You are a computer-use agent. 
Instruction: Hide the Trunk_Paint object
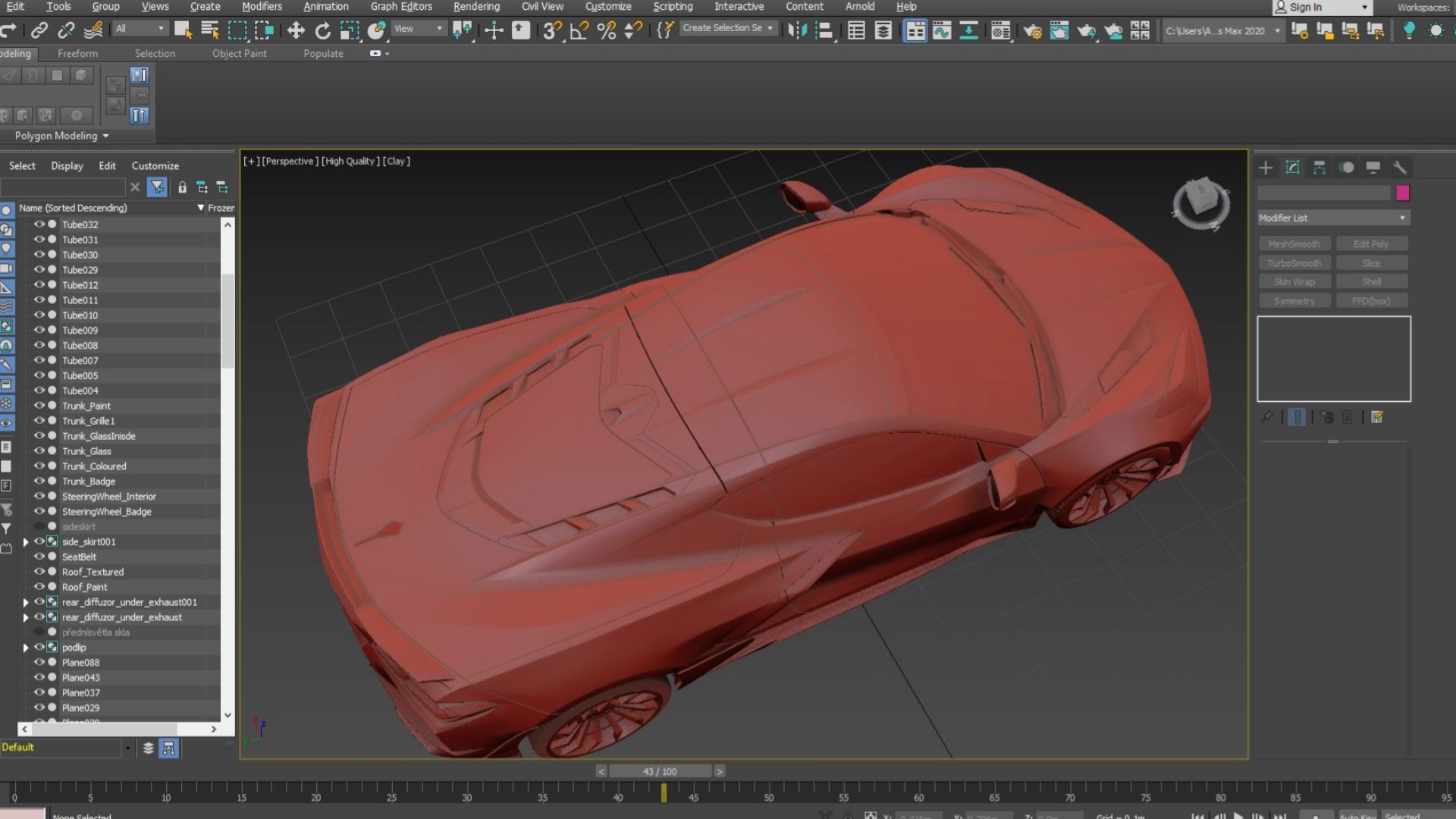tap(39, 406)
